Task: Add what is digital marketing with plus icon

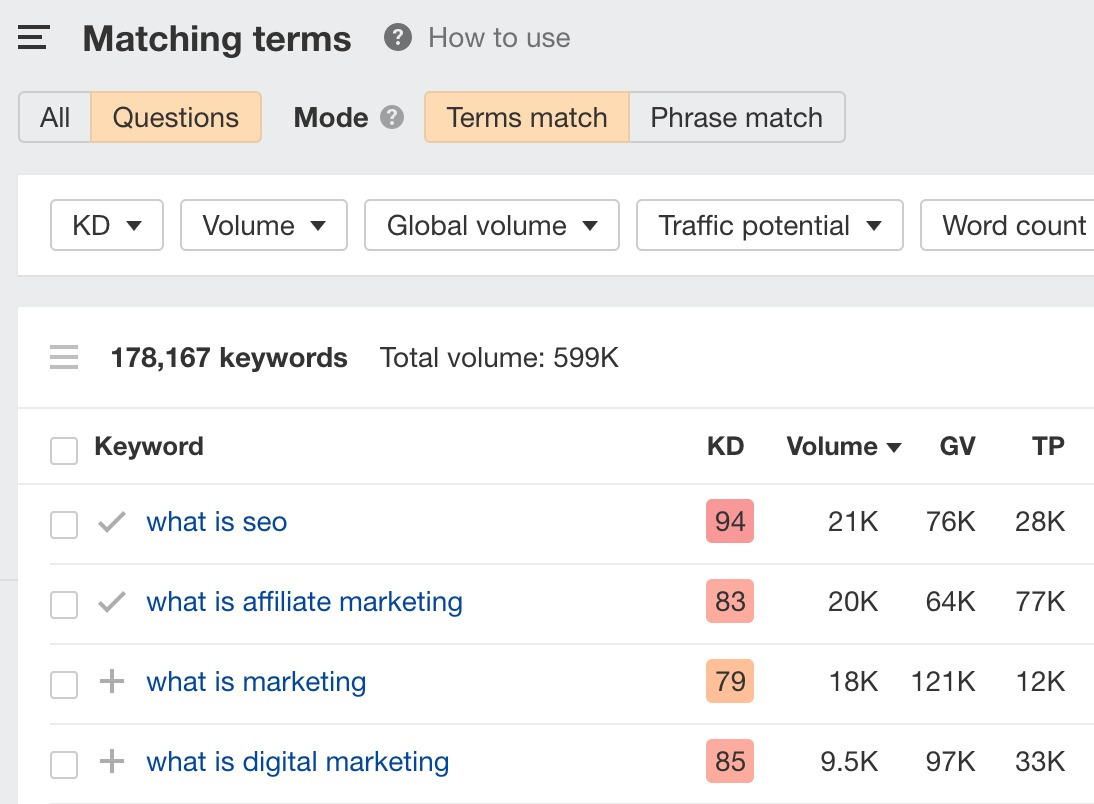Action: [112, 762]
